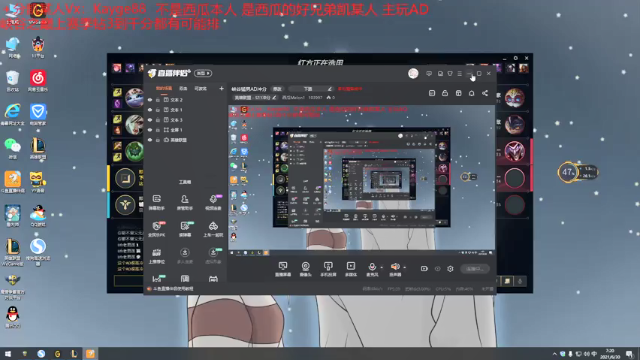This screenshot has height=360, width=640.
Task: Open the hamburger menu in the Douyu title bar
Action: coord(460,73)
